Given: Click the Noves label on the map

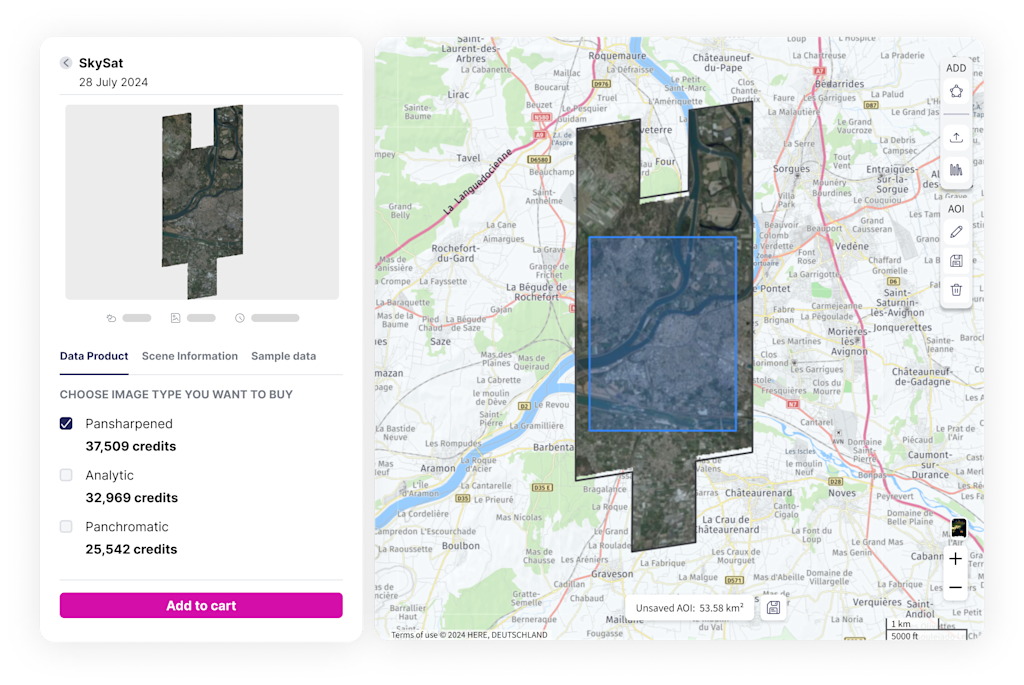Looking at the screenshot, I should coord(842,493).
